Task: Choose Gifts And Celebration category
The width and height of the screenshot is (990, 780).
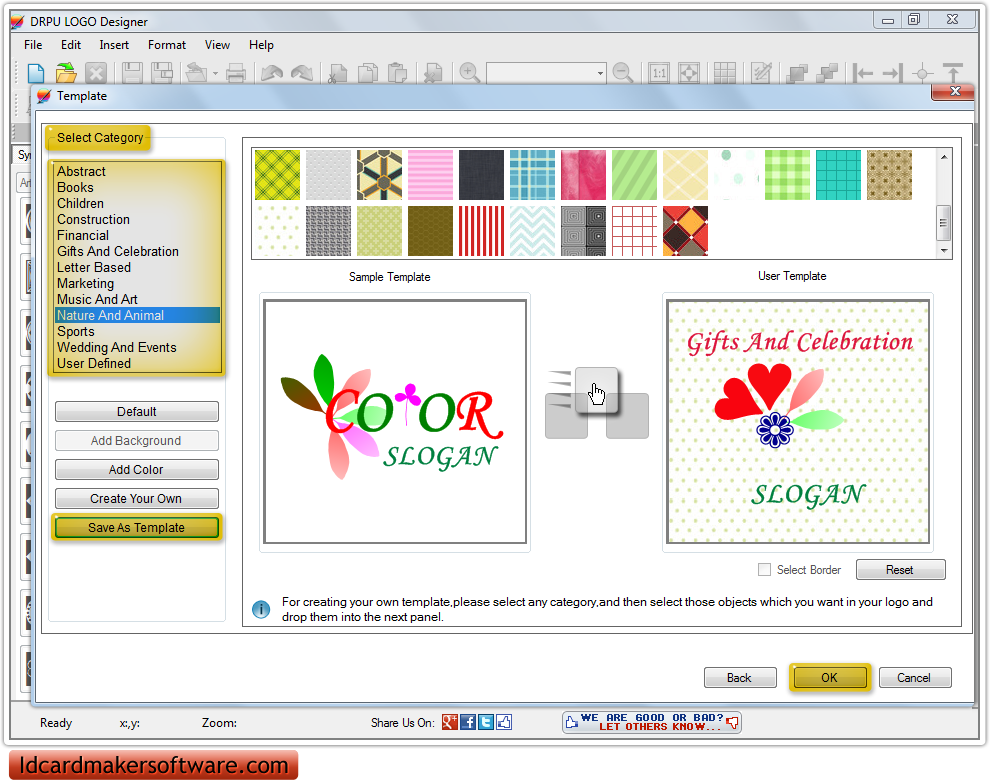Action: pyautogui.click(x=118, y=252)
